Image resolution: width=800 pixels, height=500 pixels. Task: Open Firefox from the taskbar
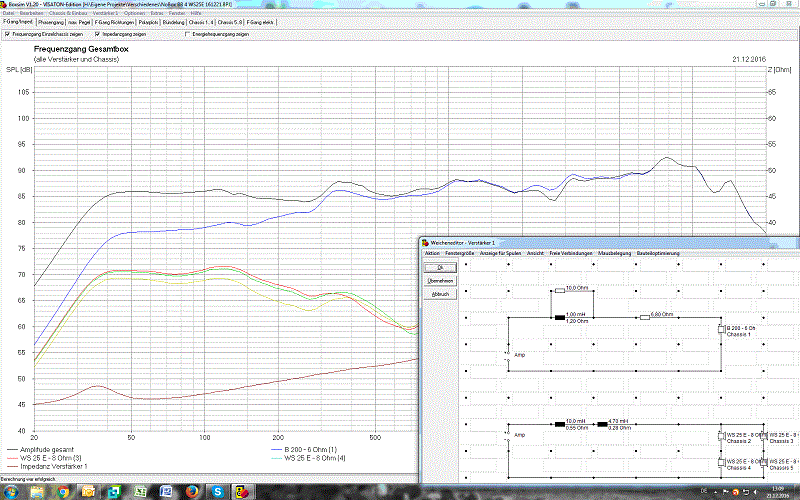(190, 491)
